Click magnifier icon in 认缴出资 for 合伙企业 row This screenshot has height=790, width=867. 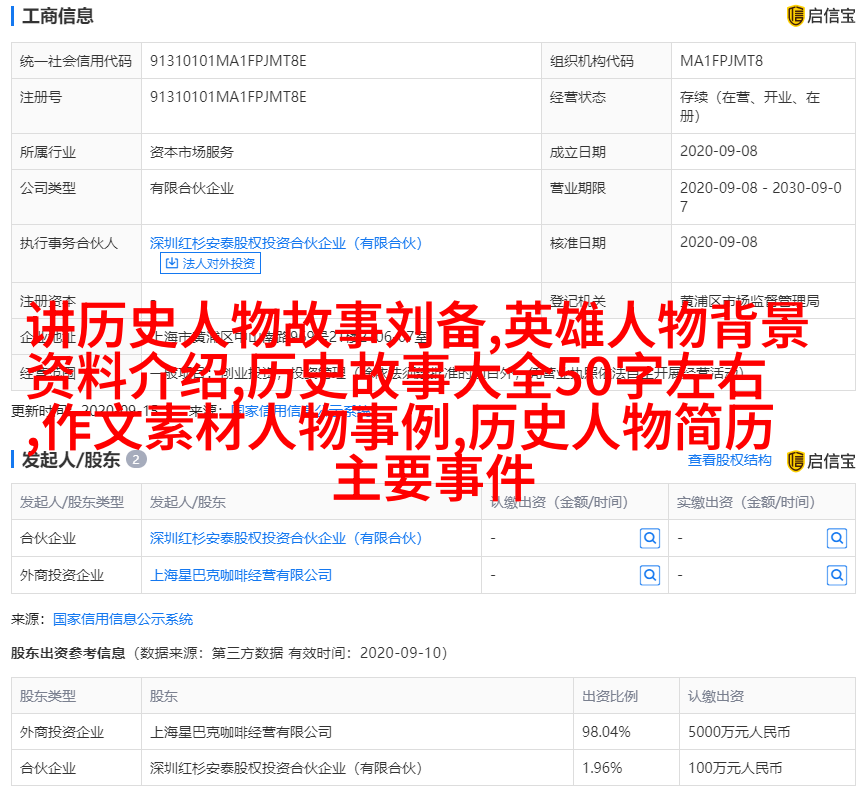(x=650, y=538)
